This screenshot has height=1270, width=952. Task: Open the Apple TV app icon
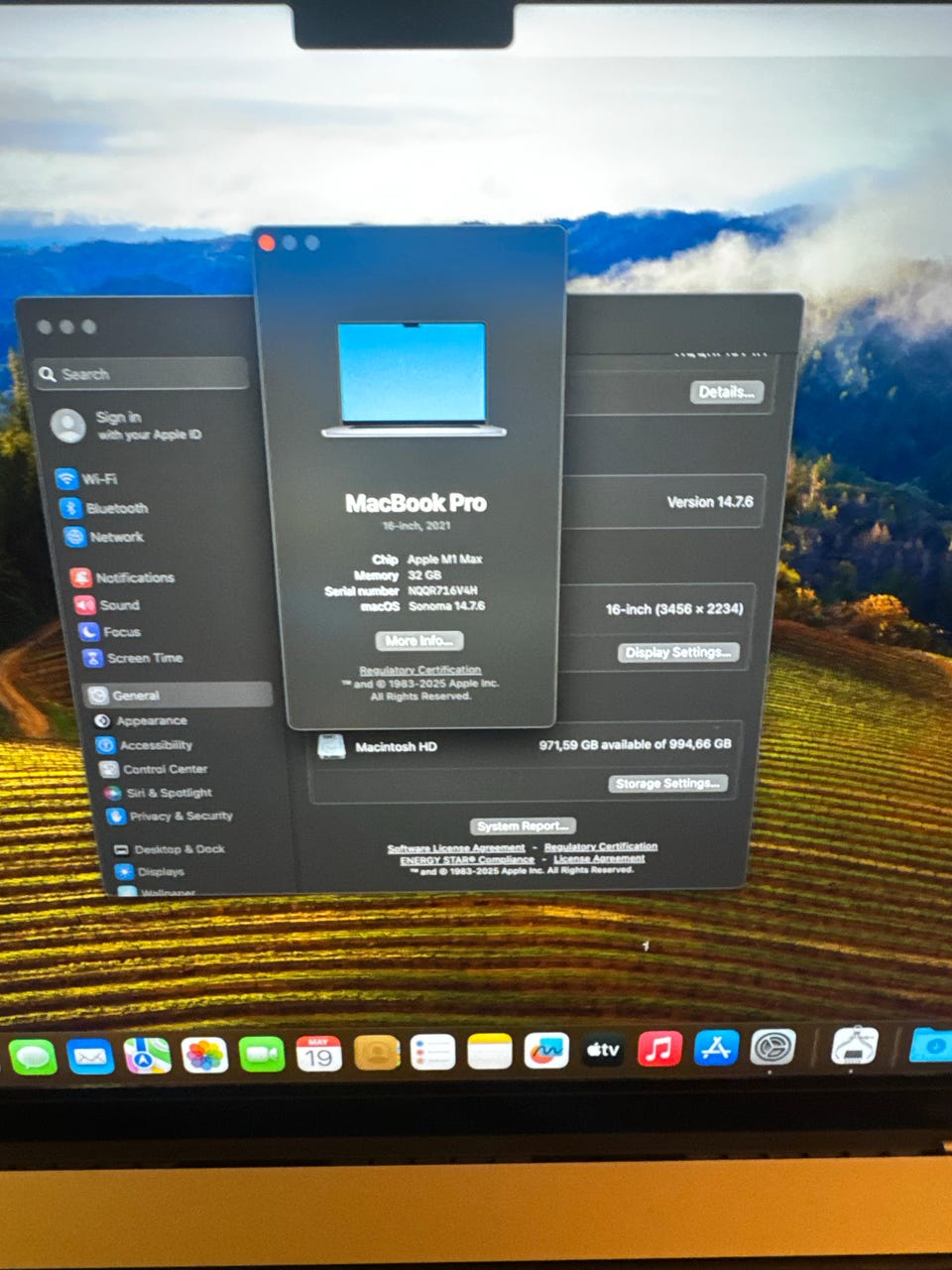coord(603,1050)
